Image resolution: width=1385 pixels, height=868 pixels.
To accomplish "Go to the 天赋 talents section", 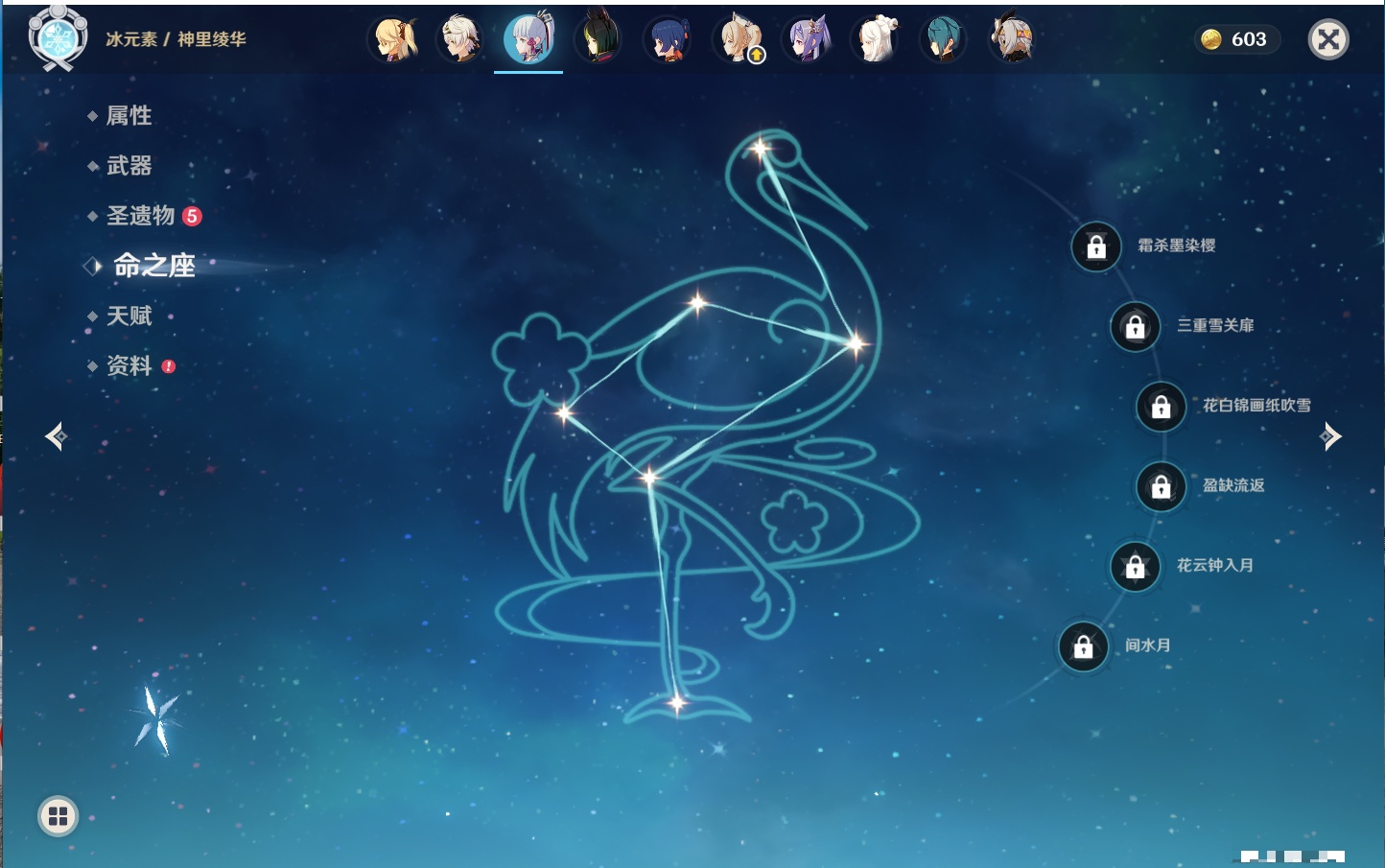I will pyautogui.click(x=129, y=317).
